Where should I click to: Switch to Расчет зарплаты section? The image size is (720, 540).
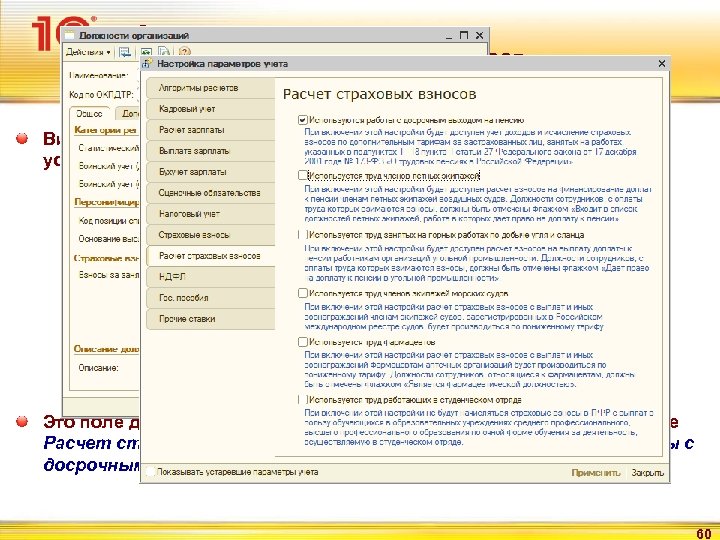[210, 130]
